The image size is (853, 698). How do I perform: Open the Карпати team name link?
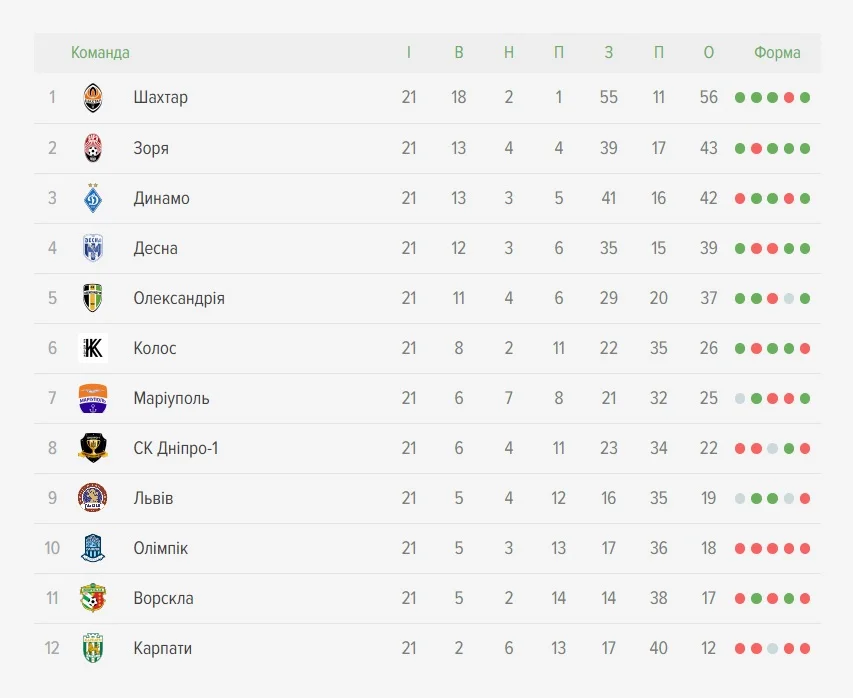(162, 648)
